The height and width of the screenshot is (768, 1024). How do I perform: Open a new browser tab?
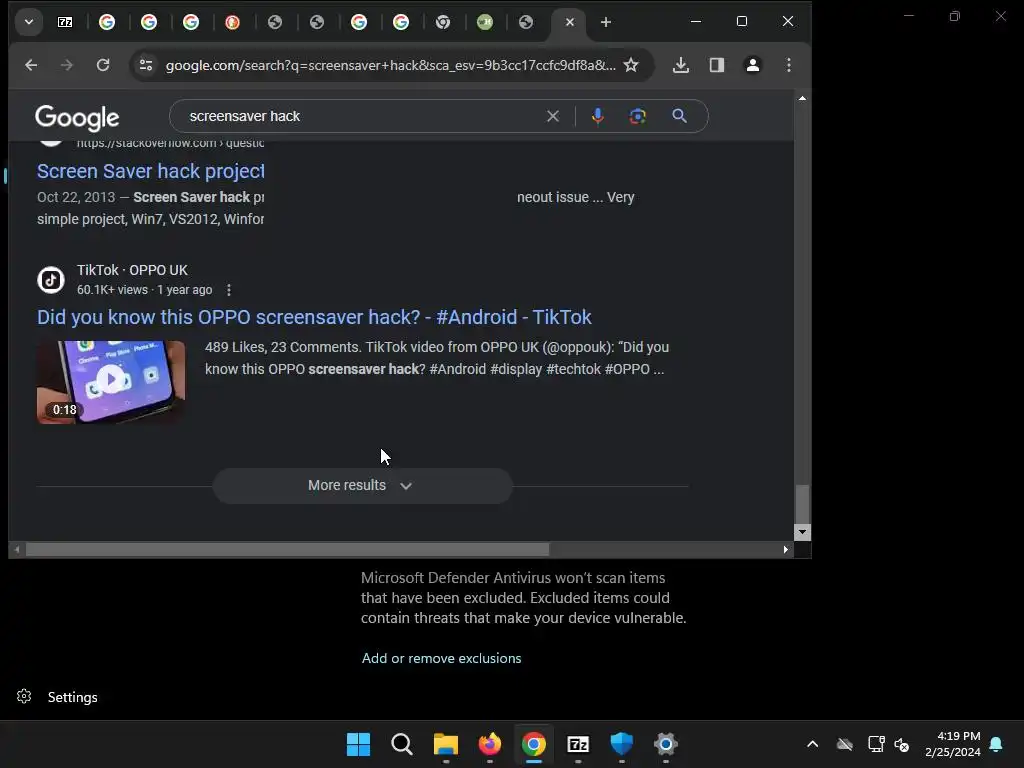[x=605, y=22]
